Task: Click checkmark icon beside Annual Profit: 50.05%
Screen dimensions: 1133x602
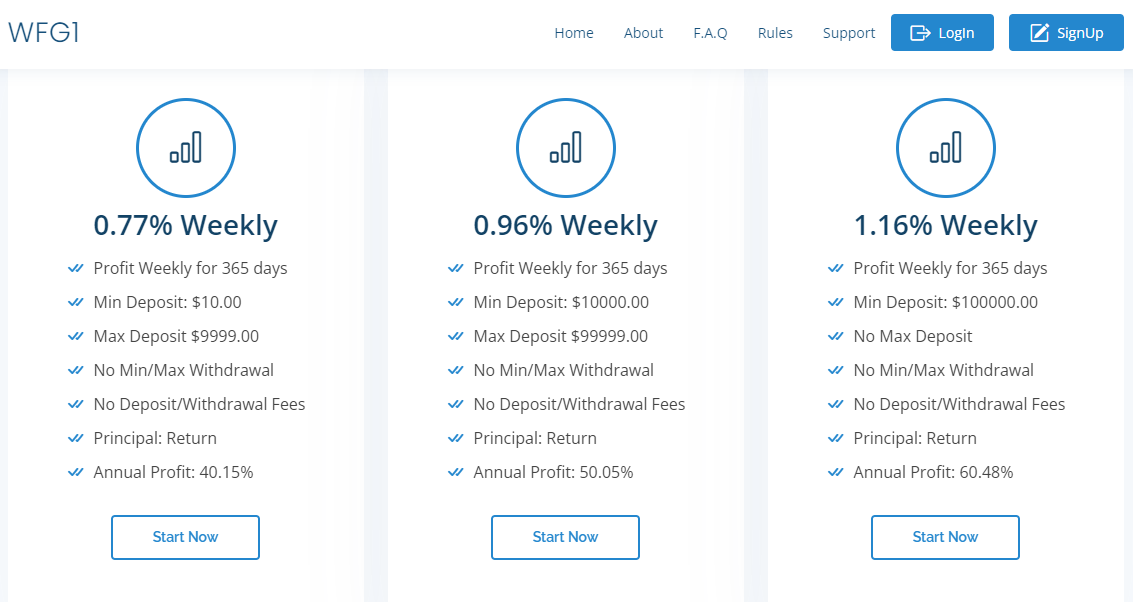Action: pos(455,472)
